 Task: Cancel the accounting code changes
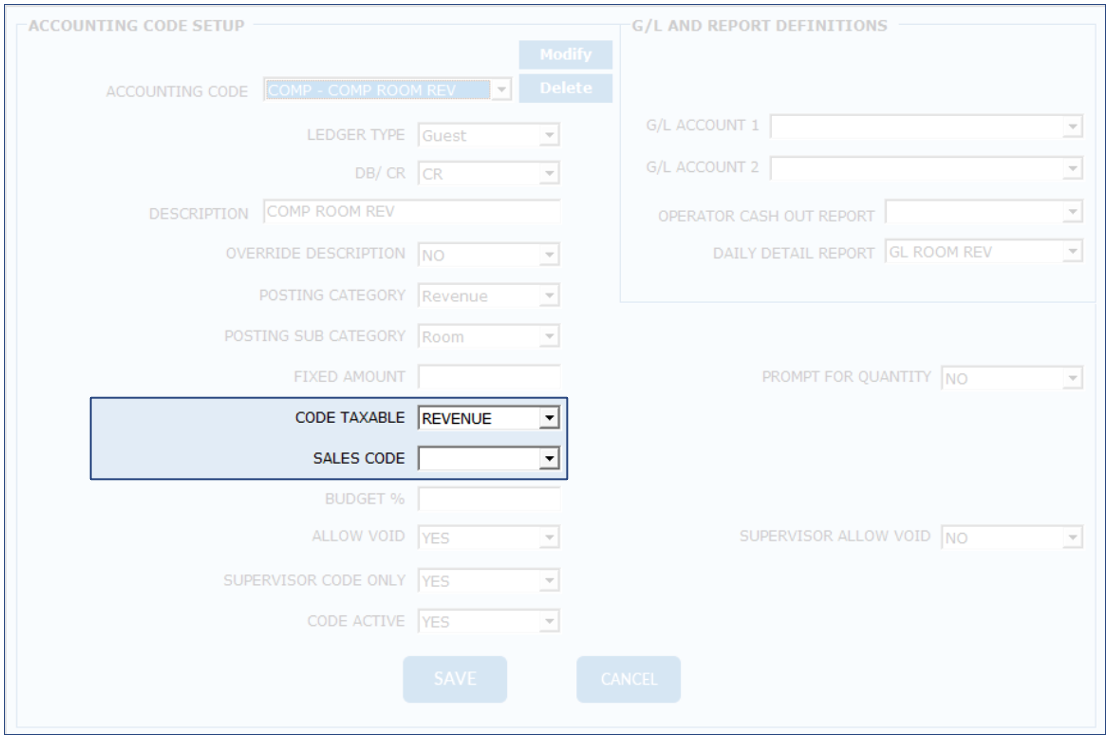coord(628,679)
